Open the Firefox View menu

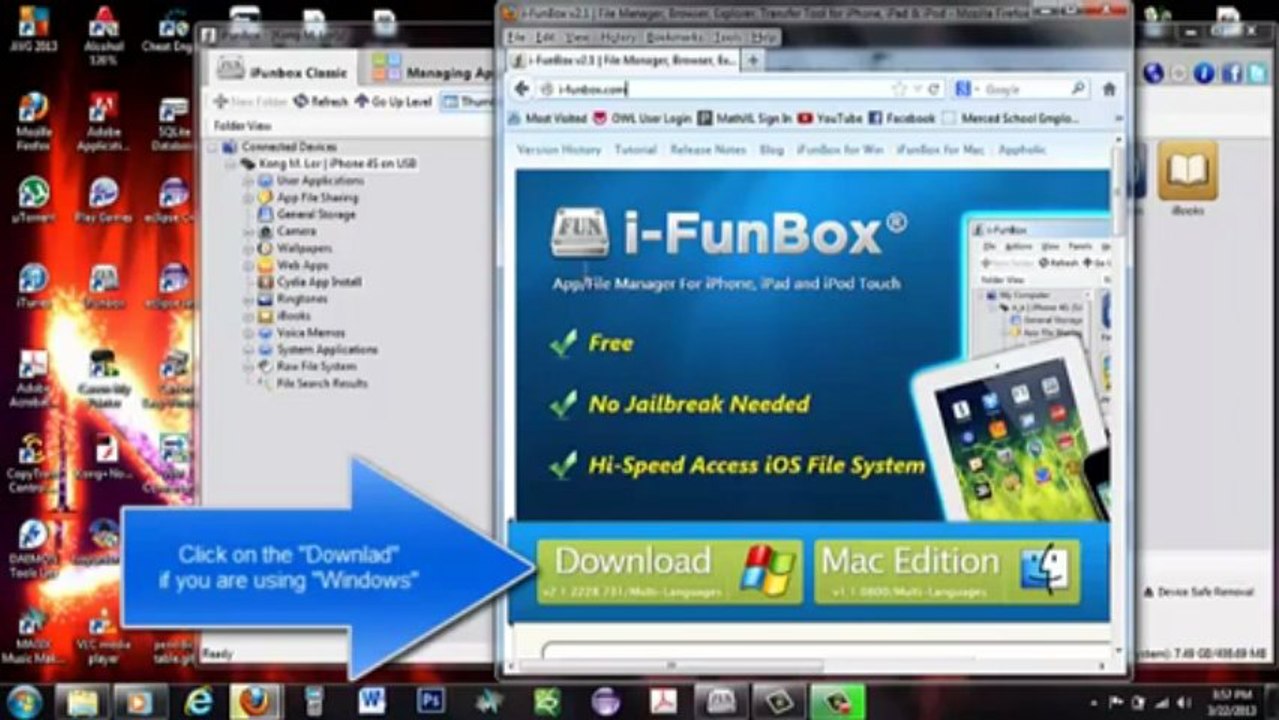(x=577, y=37)
